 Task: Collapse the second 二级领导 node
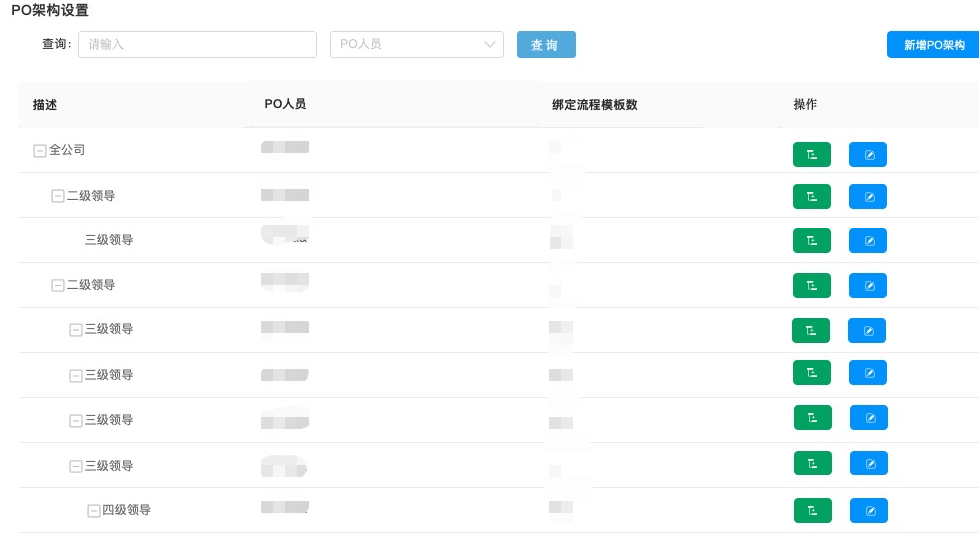tap(58, 285)
